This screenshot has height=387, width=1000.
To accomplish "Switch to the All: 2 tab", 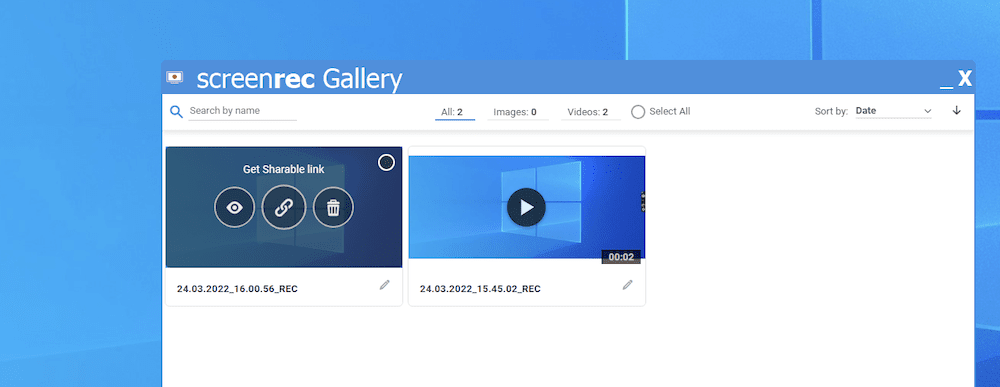I will point(455,112).
